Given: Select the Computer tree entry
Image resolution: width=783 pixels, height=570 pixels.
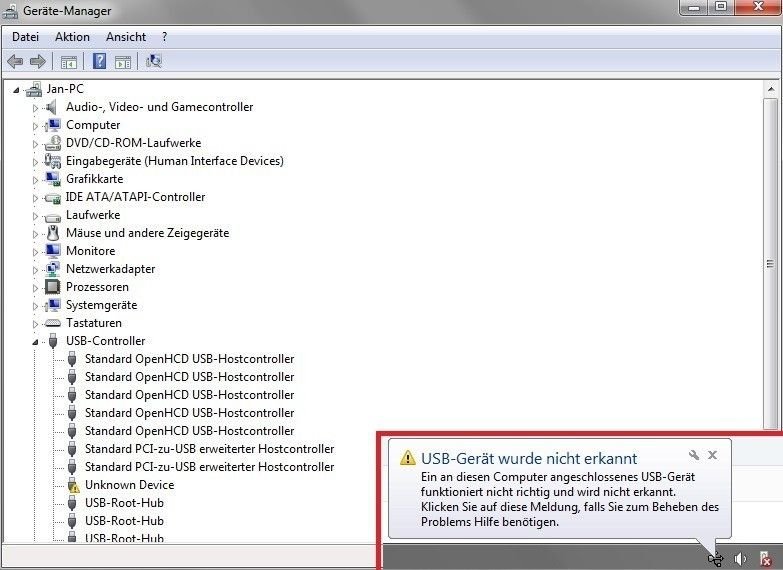Looking at the screenshot, I should coord(93,125).
